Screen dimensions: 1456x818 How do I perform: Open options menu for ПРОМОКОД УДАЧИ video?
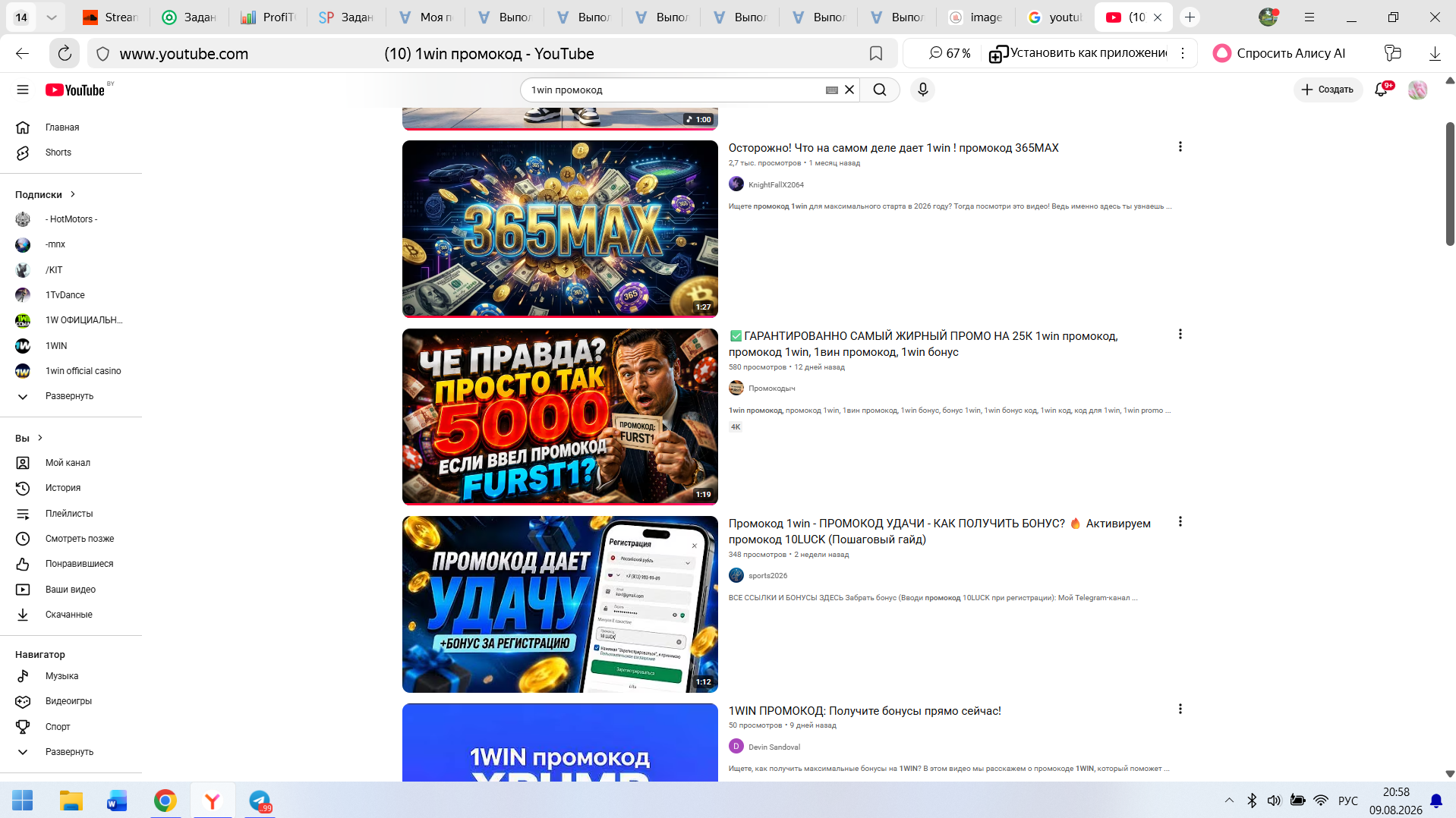click(1180, 521)
